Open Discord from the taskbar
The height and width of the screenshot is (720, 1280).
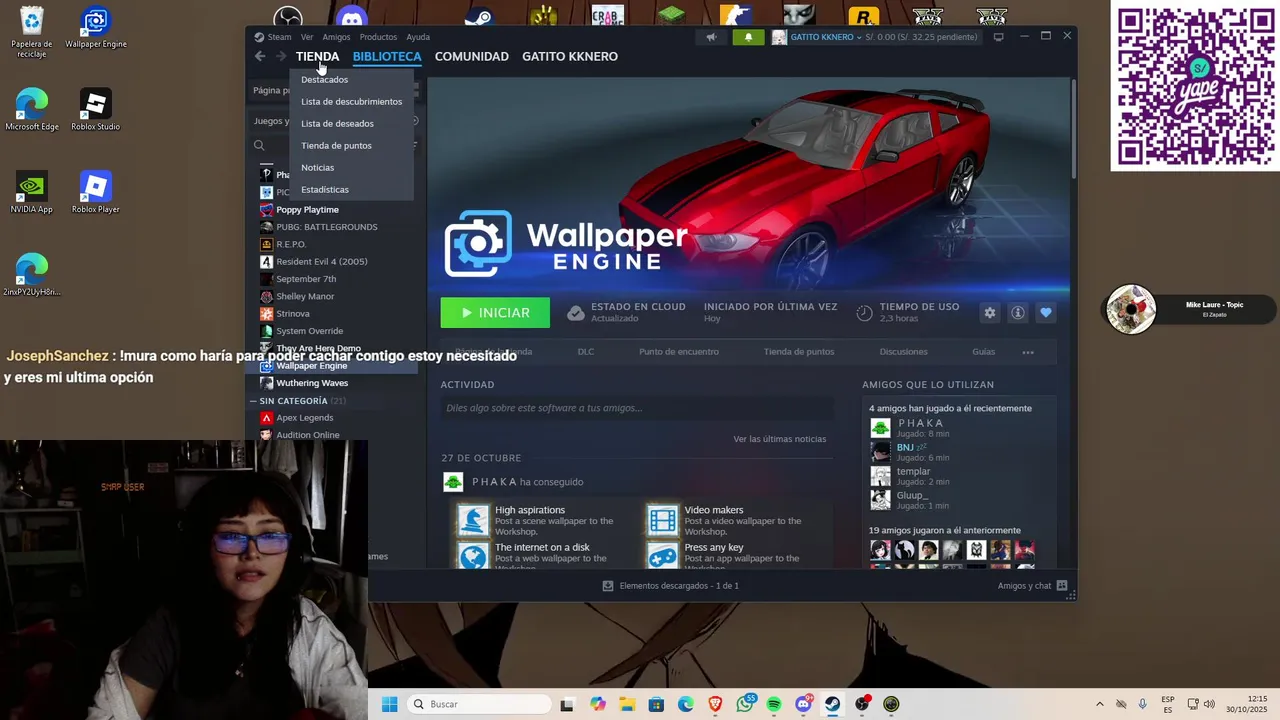(x=803, y=704)
